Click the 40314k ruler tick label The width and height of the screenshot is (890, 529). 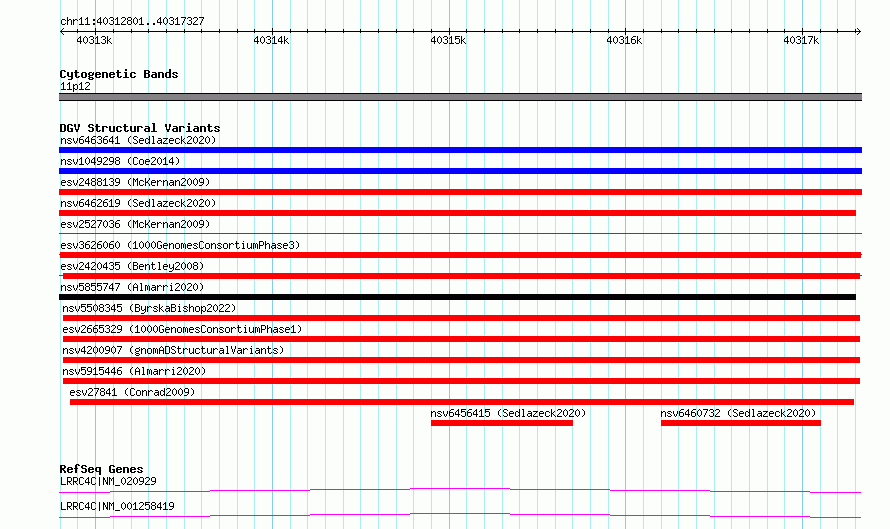pyautogui.click(x=271, y=40)
